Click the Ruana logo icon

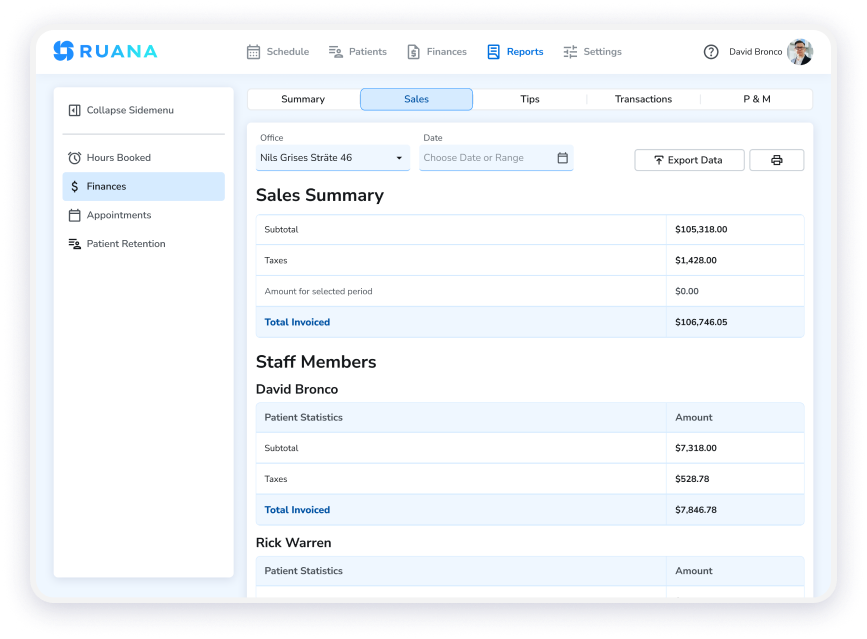64,51
